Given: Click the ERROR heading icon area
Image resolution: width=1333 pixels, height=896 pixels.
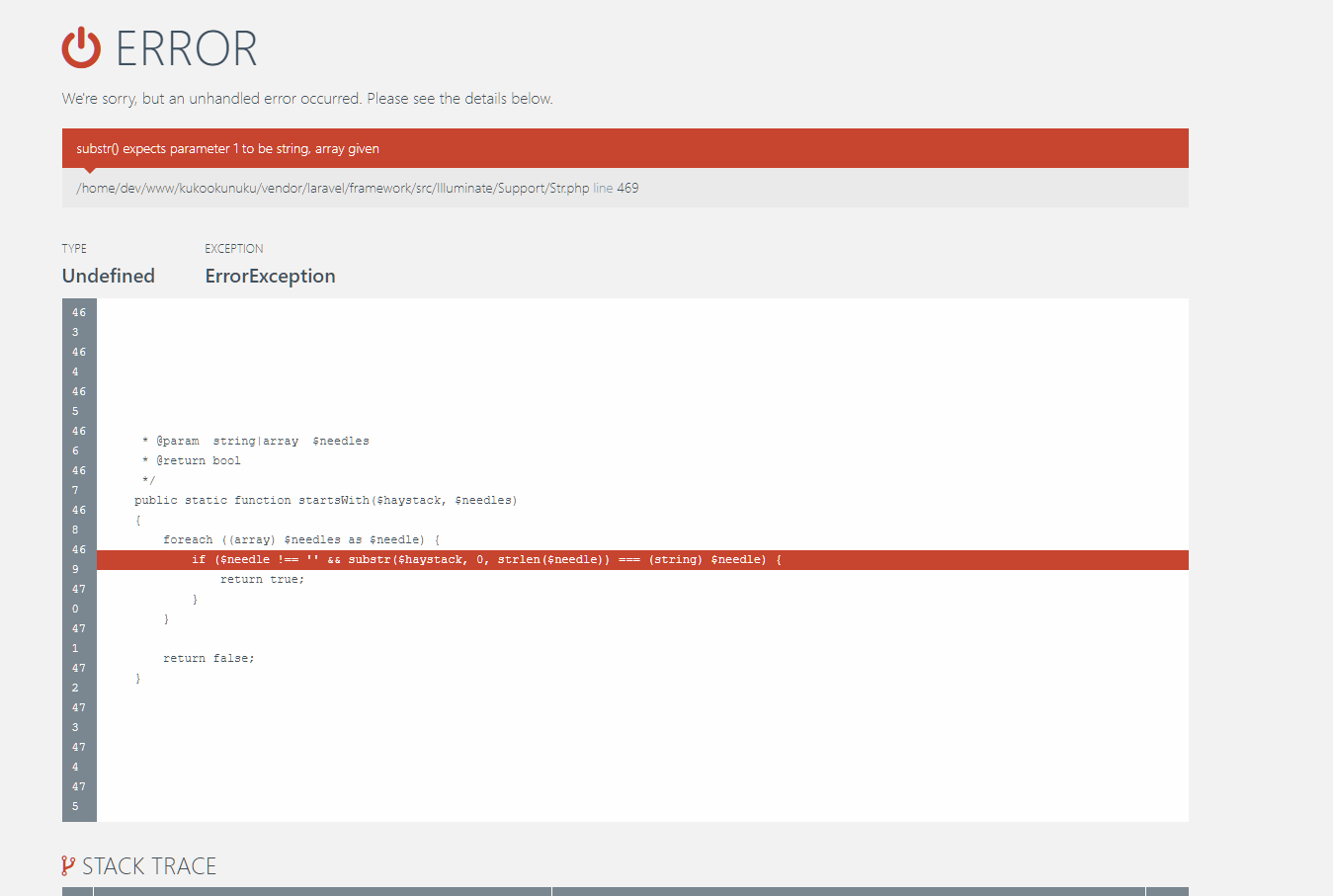Looking at the screenshot, I should coord(81,47).
